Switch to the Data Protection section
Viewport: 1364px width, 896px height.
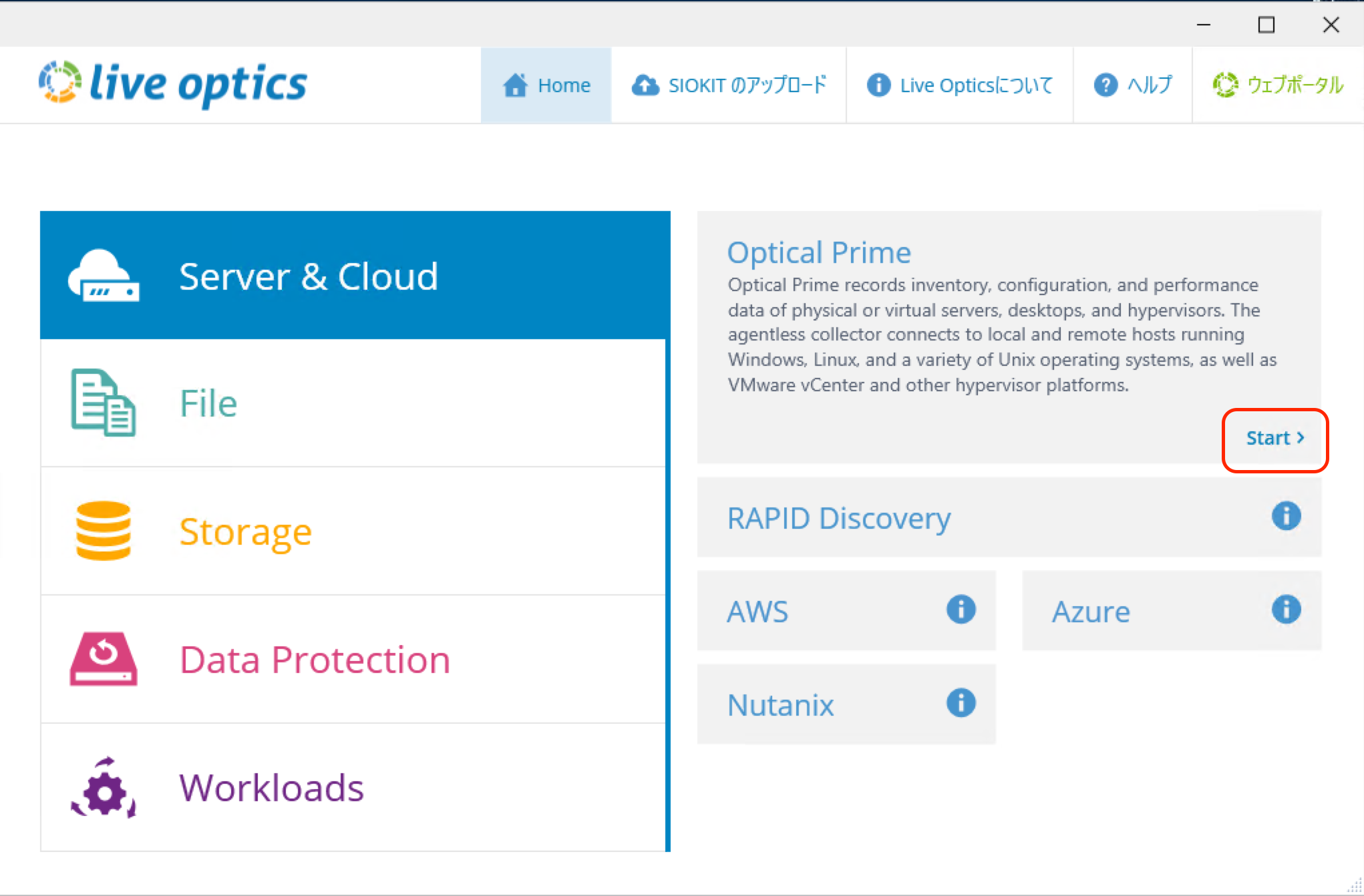coord(314,660)
